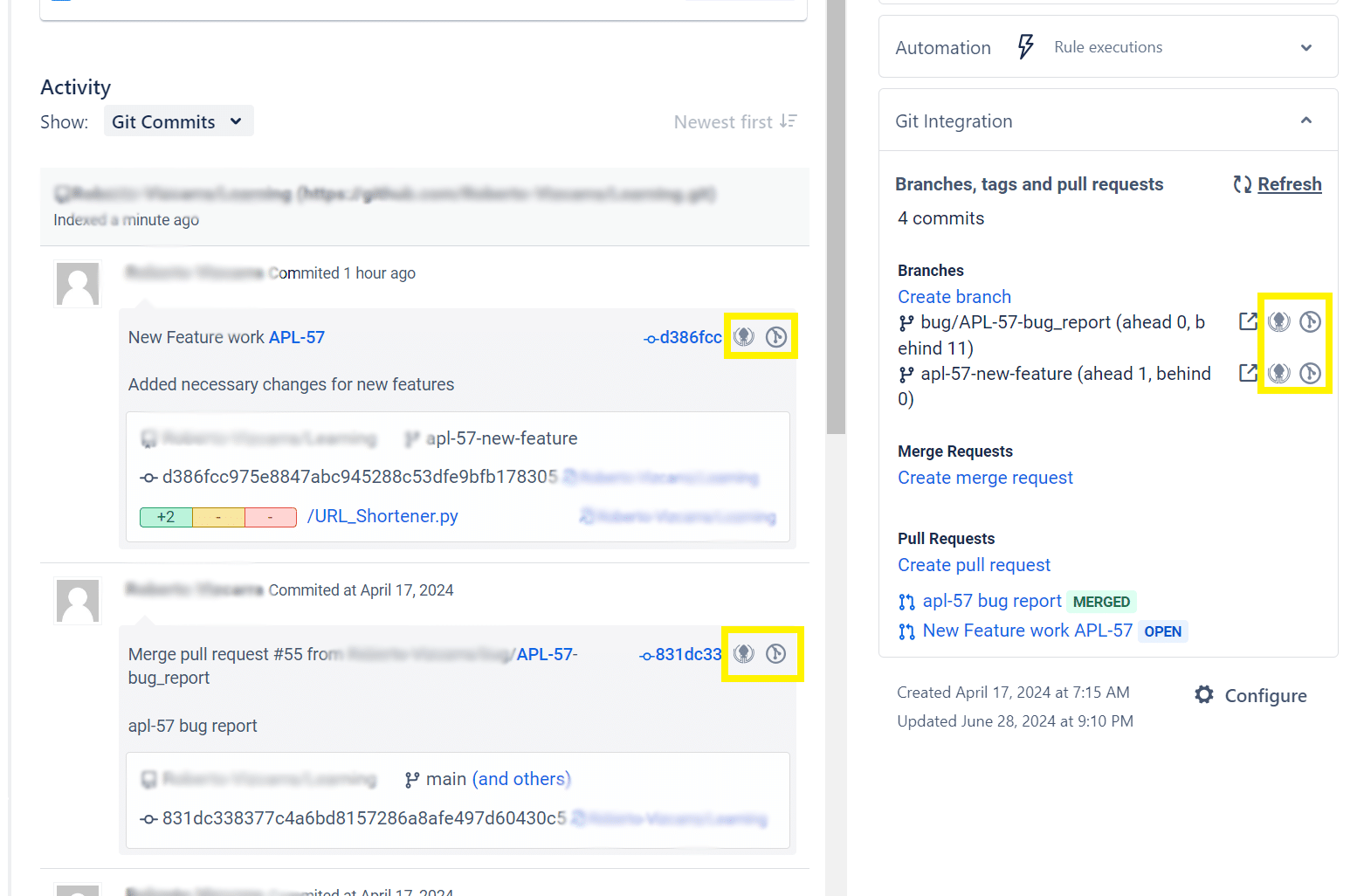Open commit d386fcc in GitKraken via octopus icon

point(744,336)
